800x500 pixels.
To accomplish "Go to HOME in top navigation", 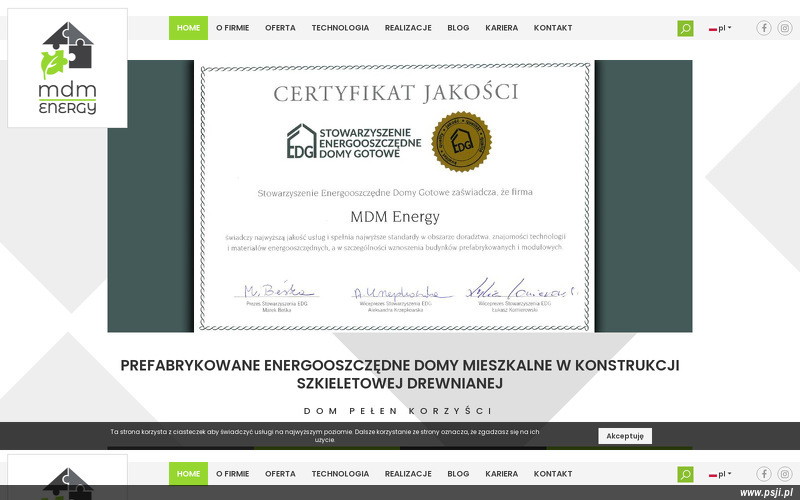I will [188, 28].
